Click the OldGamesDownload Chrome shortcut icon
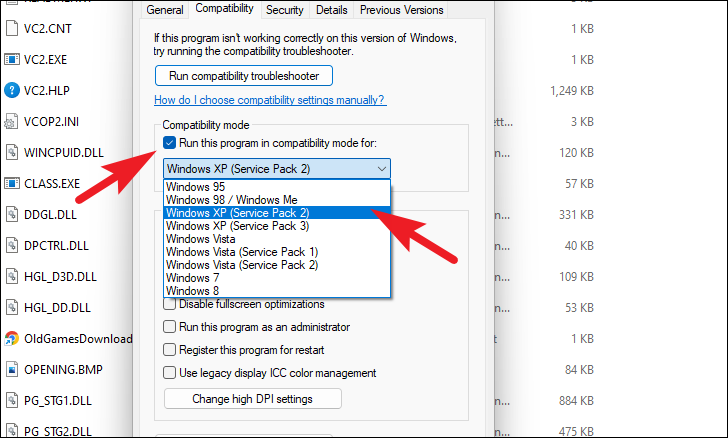 click(x=12, y=339)
